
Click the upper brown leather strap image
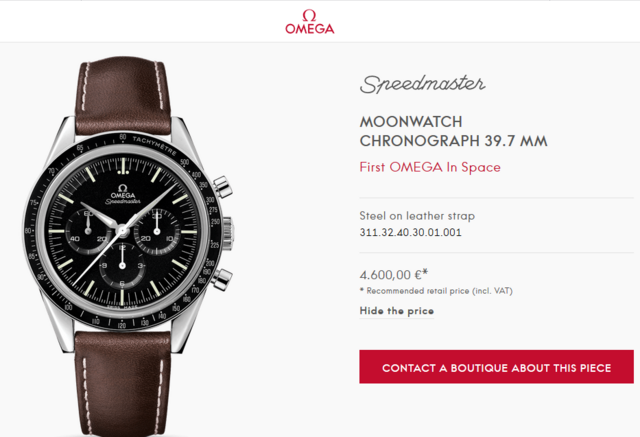pos(122,97)
